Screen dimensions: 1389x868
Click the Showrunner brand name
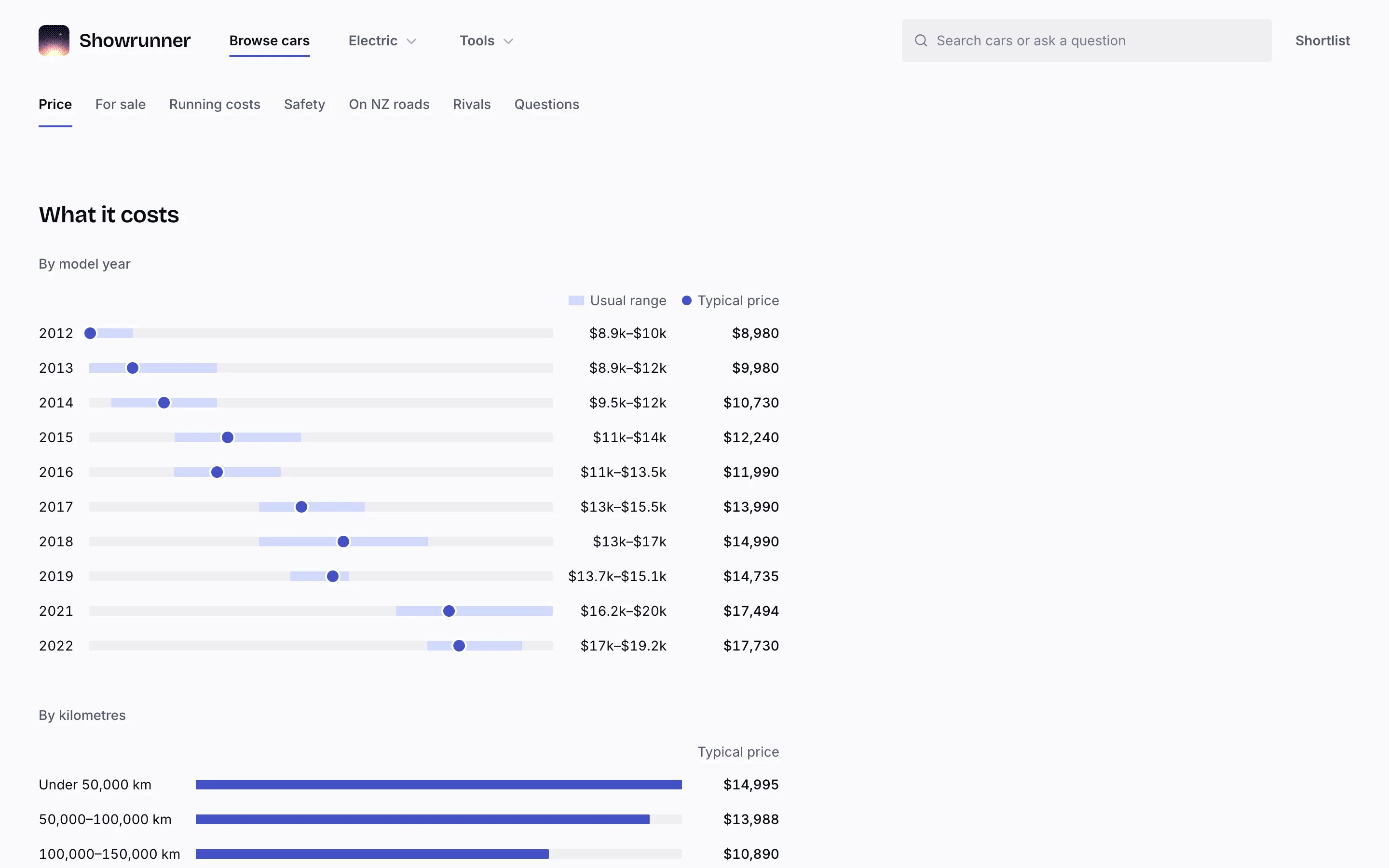click(x=135, y=40)
